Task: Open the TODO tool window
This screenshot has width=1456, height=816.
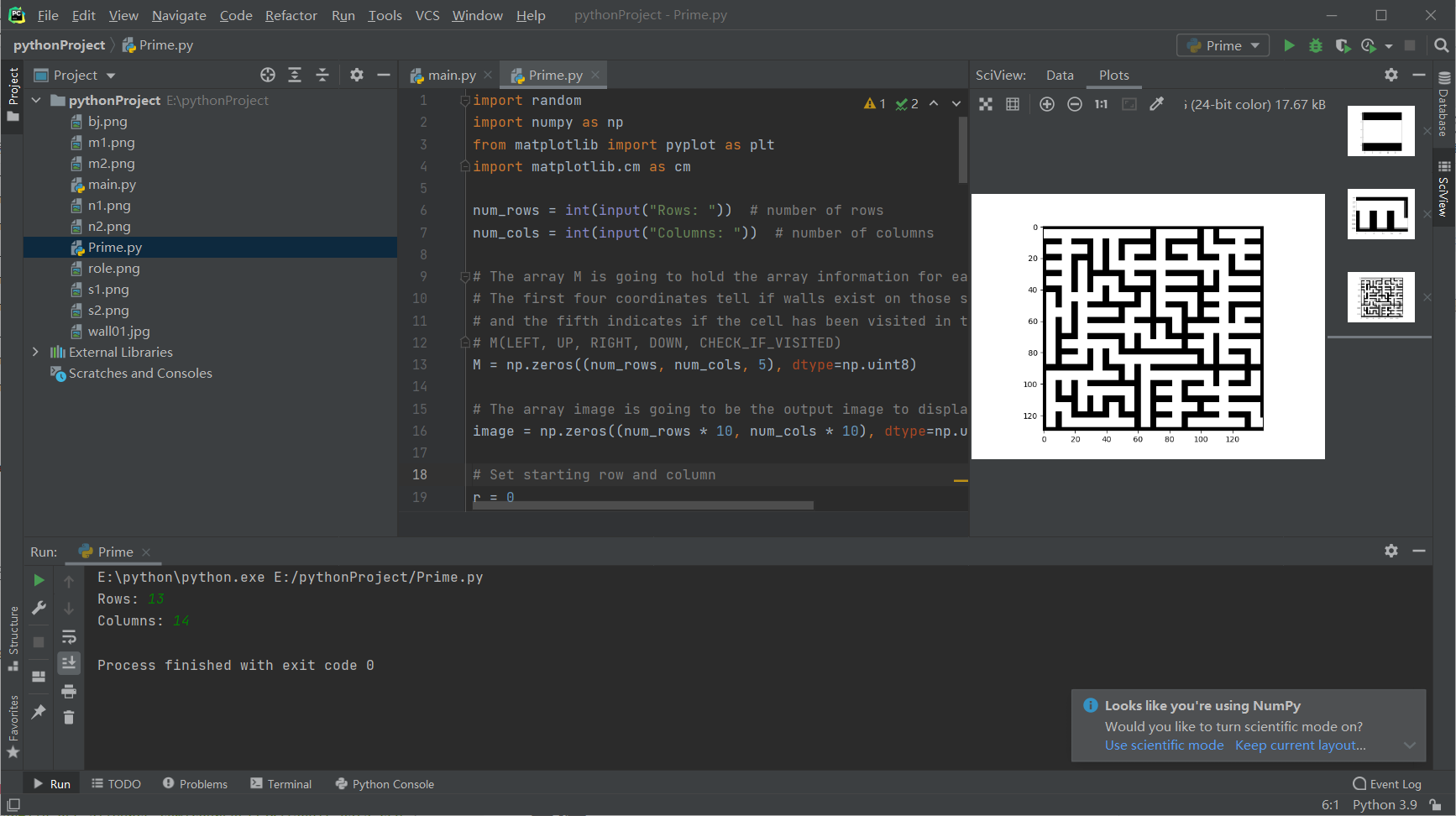Action: [116, 784]
